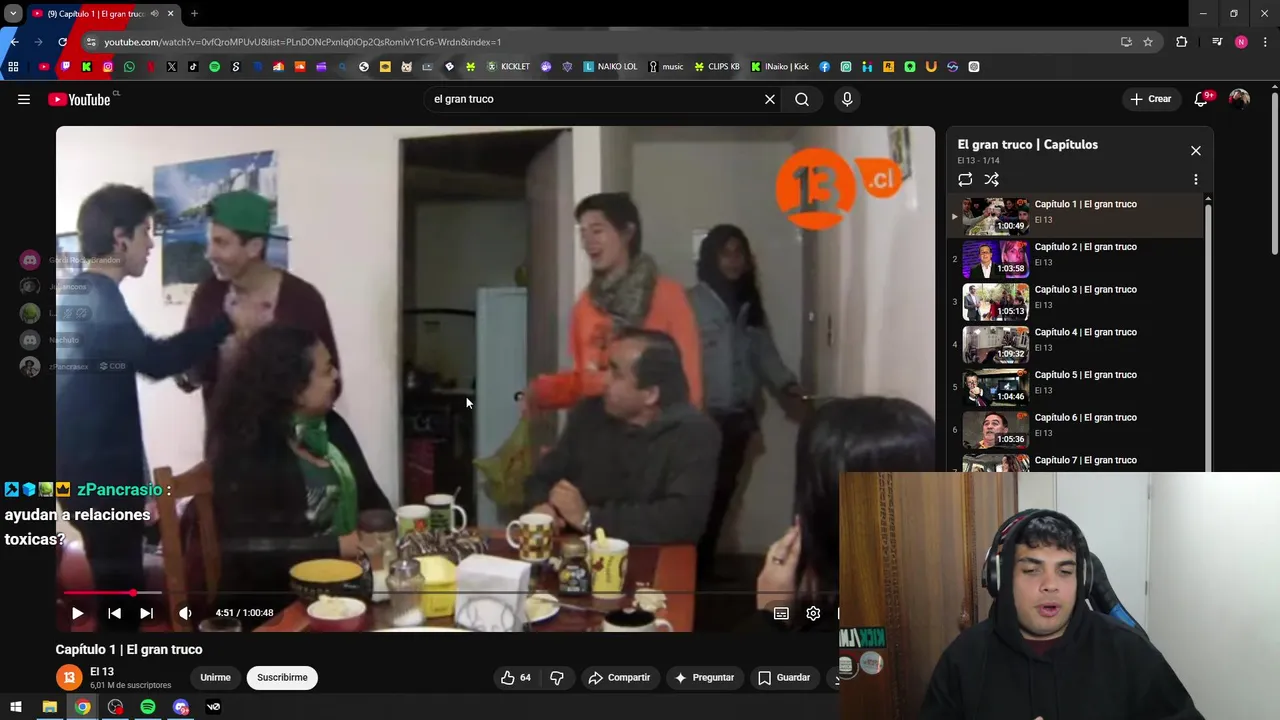Open Chrome tab search dropdown
Viewport: 1280px width, 720px height.
click(x=13, y=14)
